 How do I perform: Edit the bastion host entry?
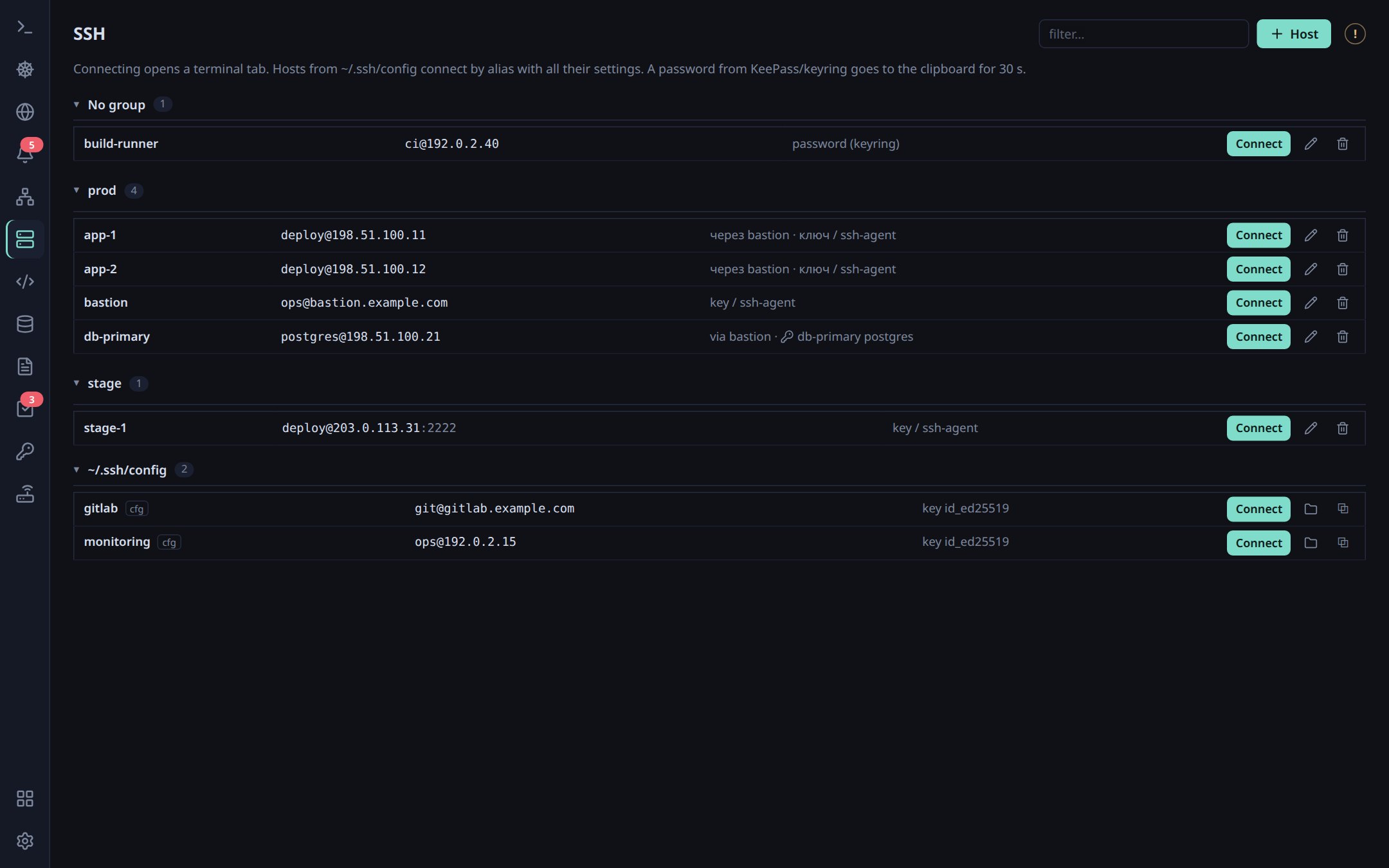pos(1311,303)
